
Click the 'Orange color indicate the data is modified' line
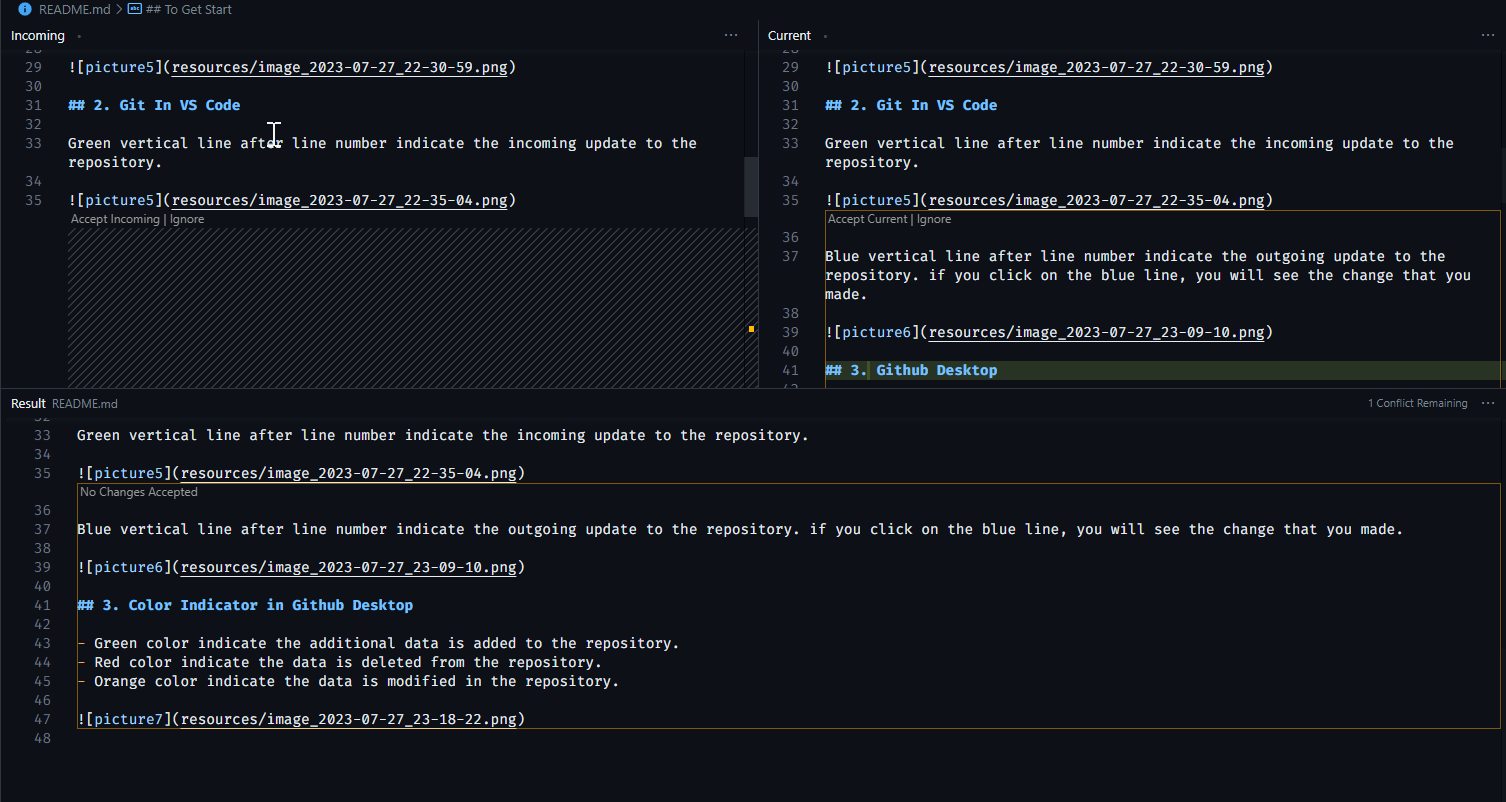point(348,681)
